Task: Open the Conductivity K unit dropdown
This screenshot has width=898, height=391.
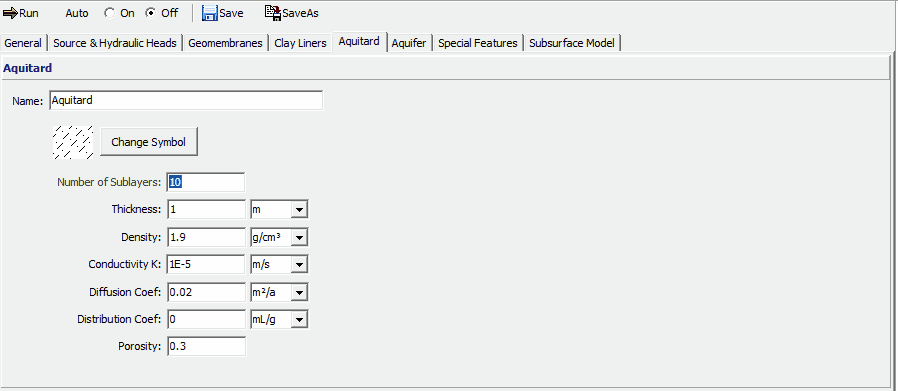Action: pyautogui.click(x=300, y=264)
